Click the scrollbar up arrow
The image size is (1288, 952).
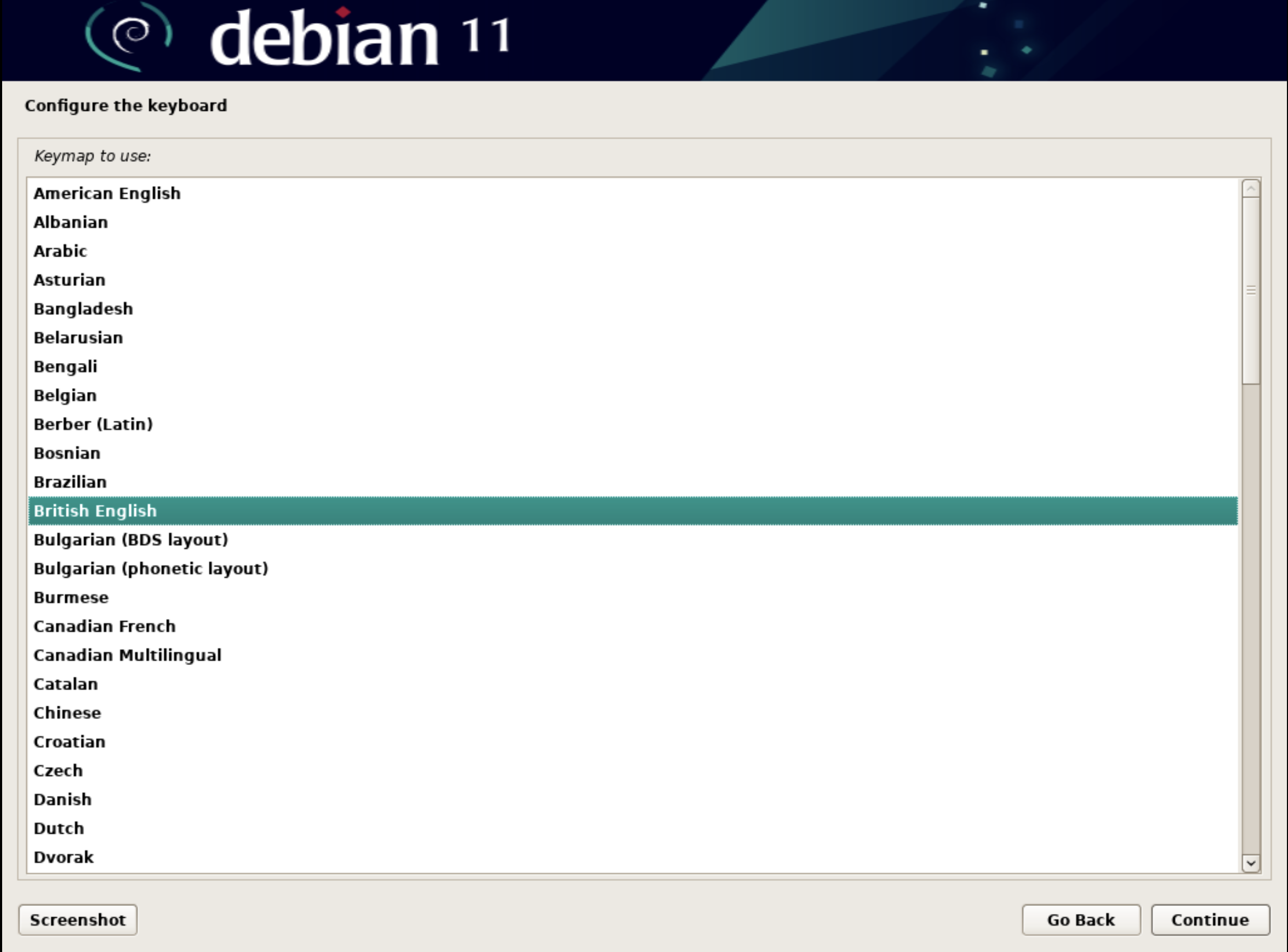coord(1251,188)
